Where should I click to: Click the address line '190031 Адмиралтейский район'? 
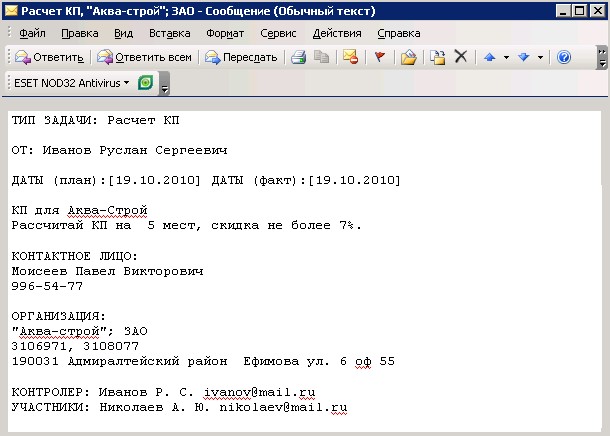[119, 361]
